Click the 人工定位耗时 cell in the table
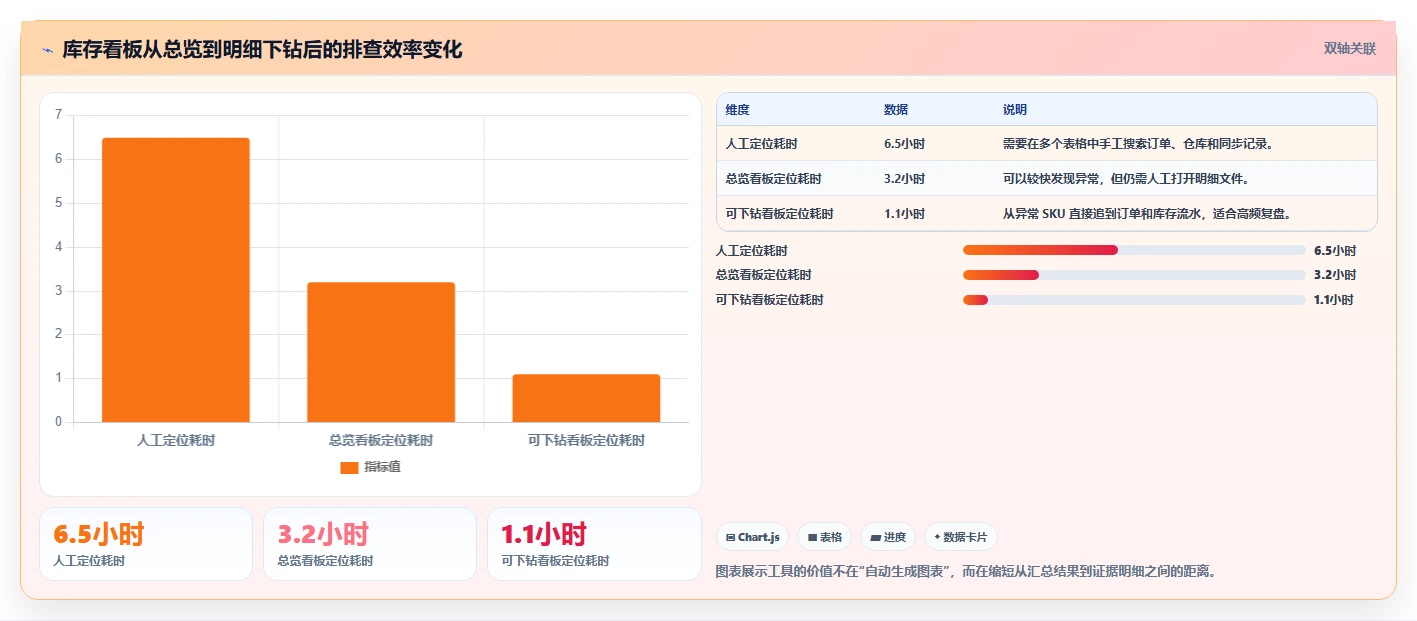Image resolution: width=1417 pixels, height=621 pixels. pyautogui.click(x=762, y=144)
